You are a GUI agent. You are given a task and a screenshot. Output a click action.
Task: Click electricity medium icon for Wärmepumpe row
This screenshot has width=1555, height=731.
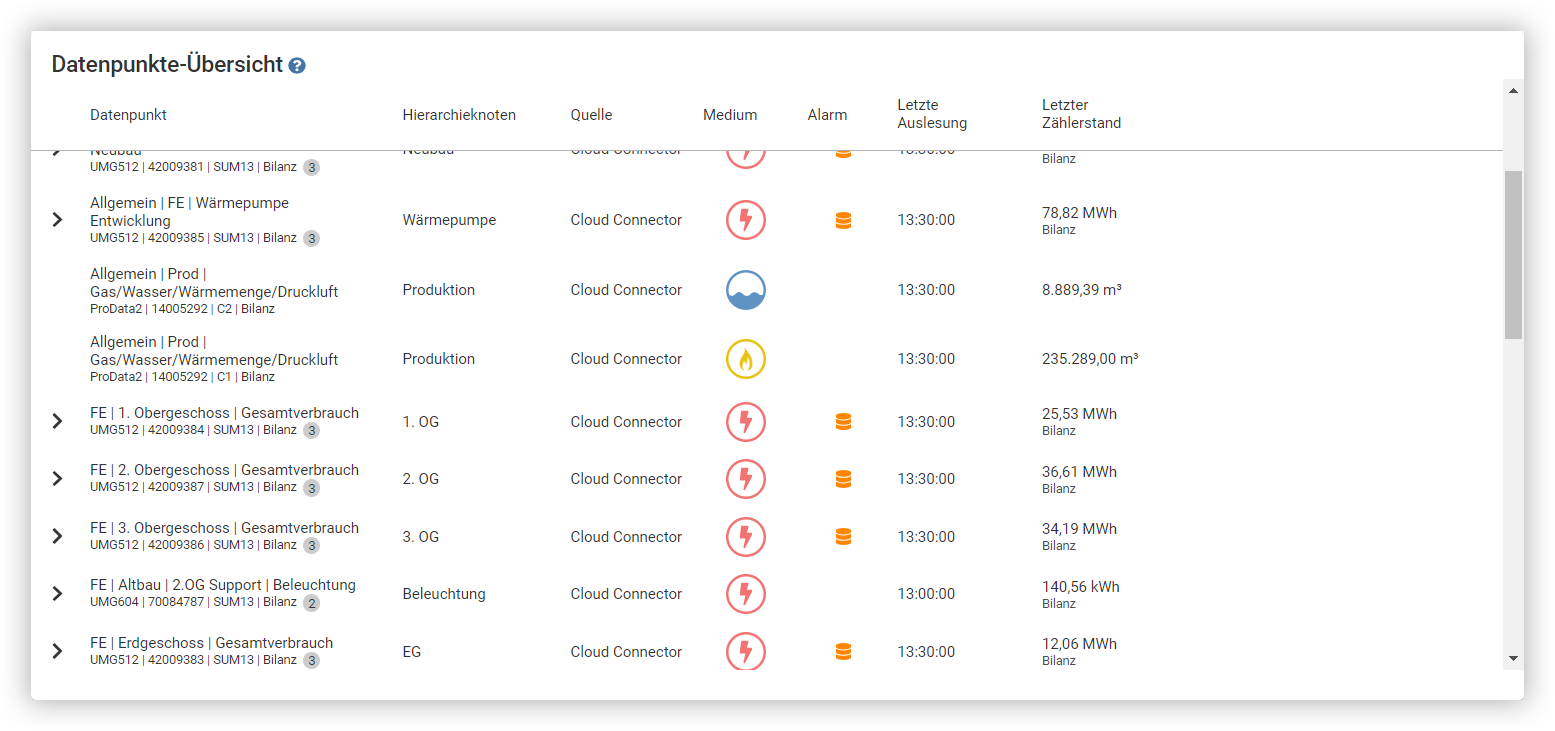tap(745, 220)
